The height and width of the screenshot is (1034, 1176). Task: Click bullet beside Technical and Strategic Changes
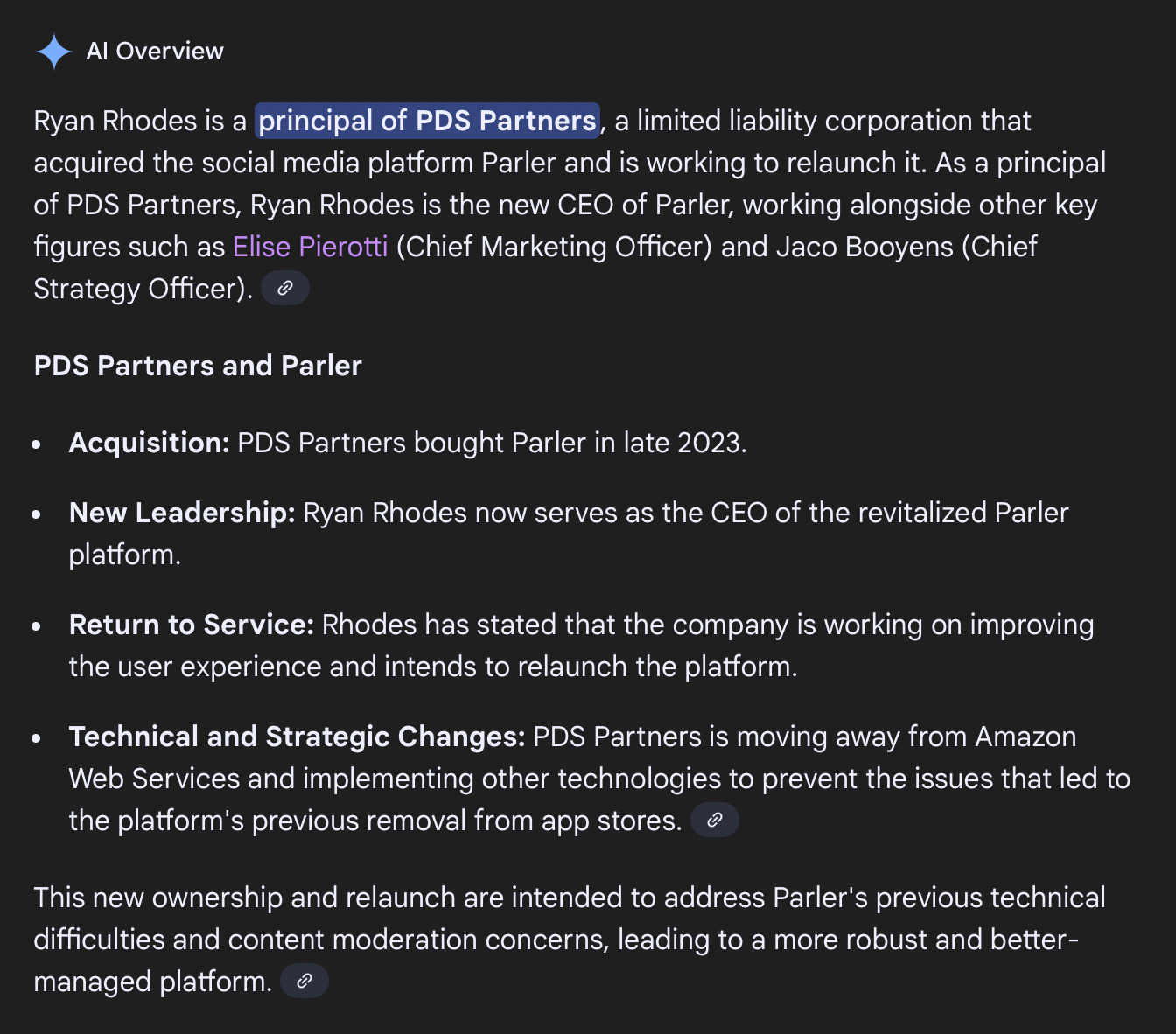[37, 738]
